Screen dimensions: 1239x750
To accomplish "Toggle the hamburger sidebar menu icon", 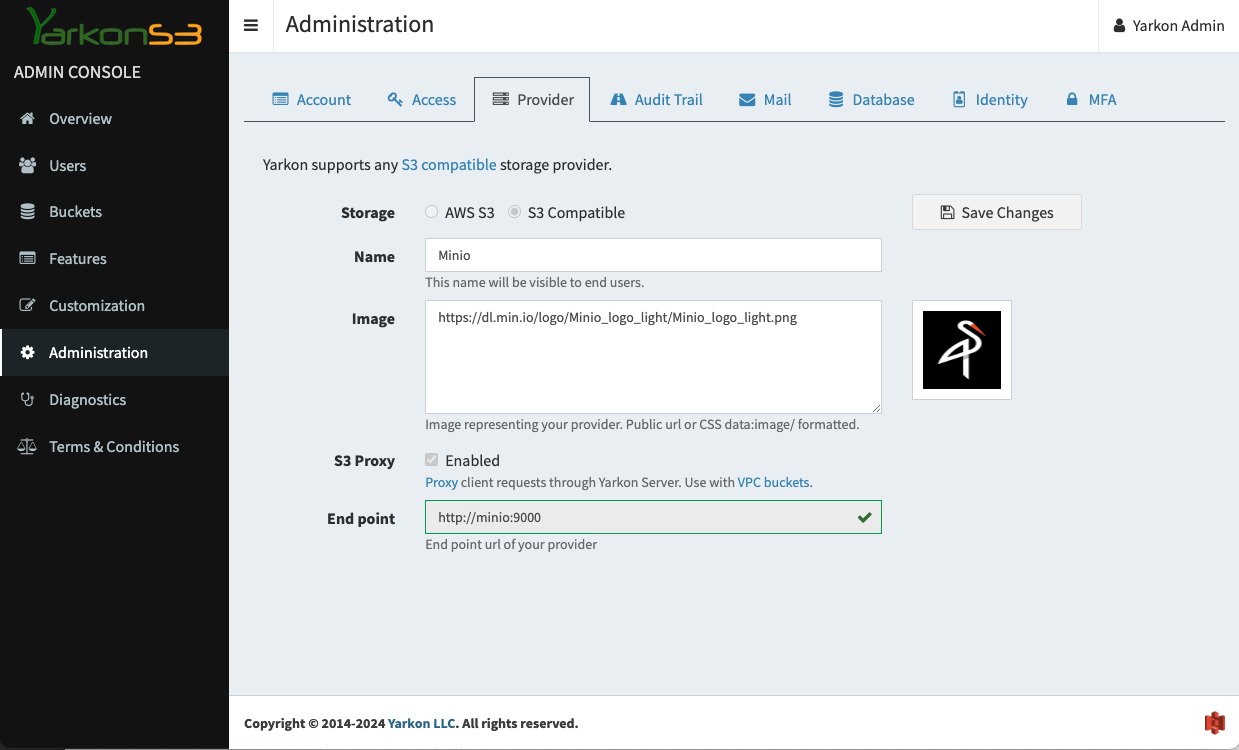I will (x=251, y=26).
